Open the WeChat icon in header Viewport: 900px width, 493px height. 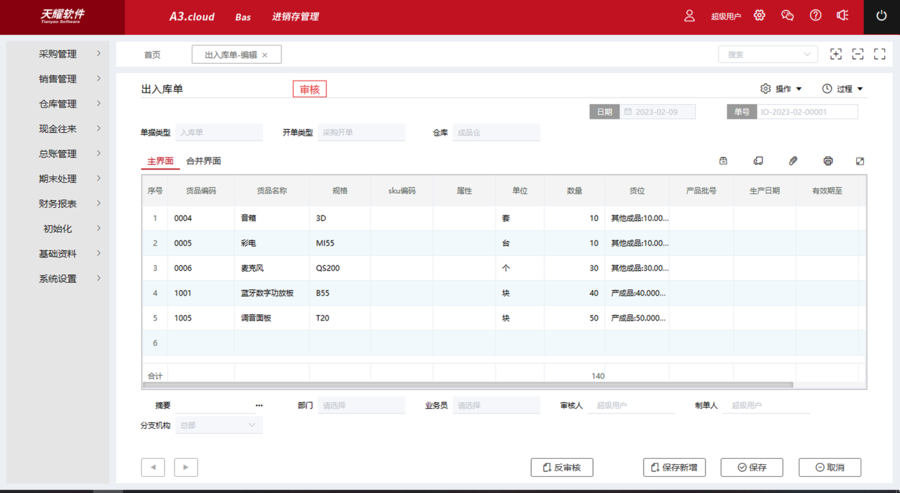point(788,16)
